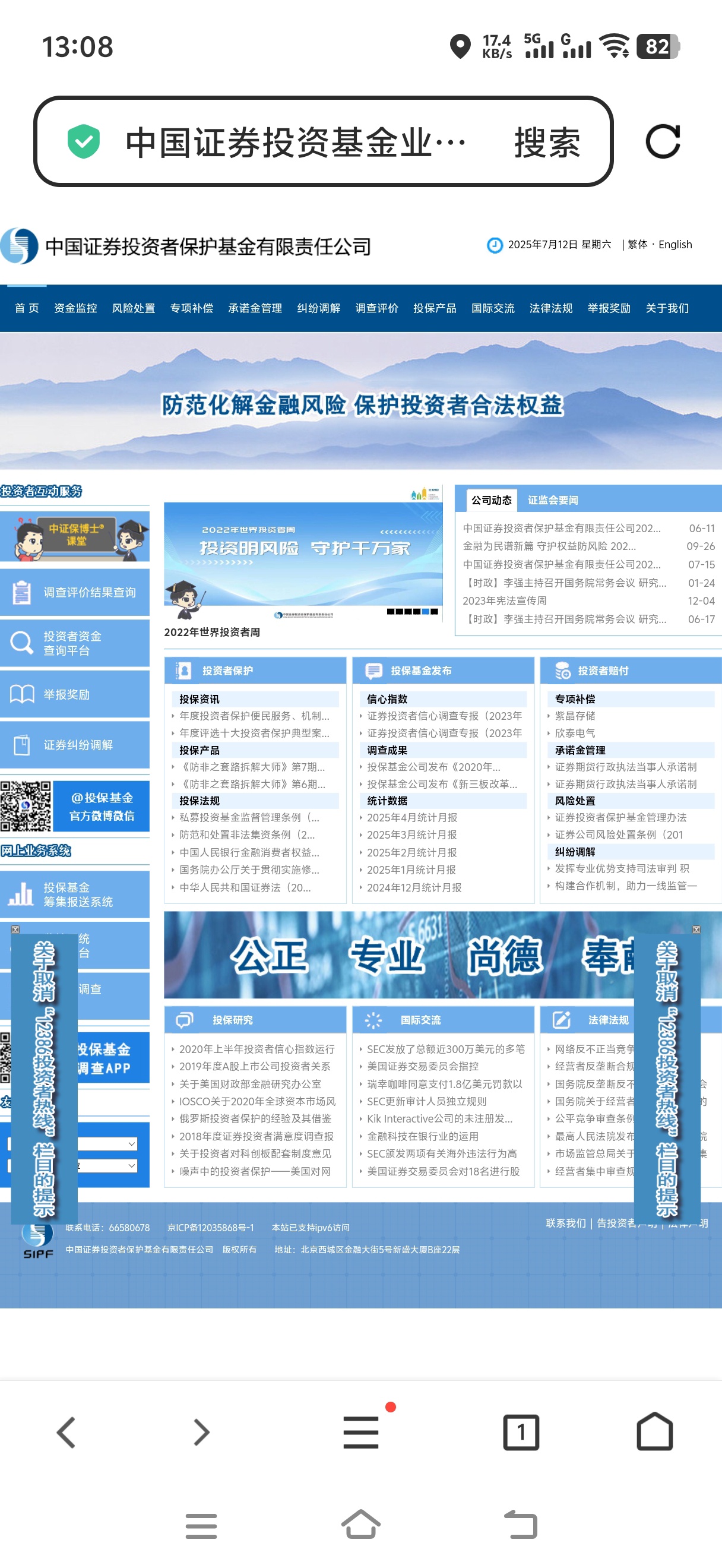Click the book icon of 举报奖励
The image size is (722, 1568).
point(22,694)
